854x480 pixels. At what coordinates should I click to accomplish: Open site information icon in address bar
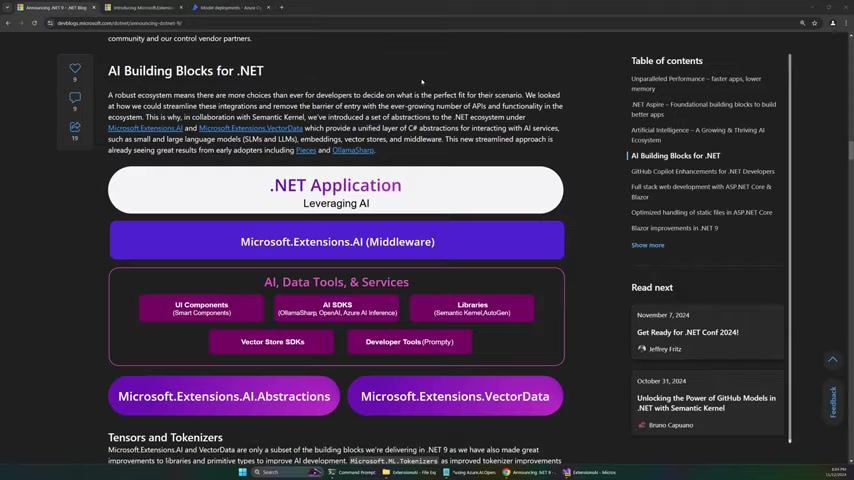pos(50,23)
